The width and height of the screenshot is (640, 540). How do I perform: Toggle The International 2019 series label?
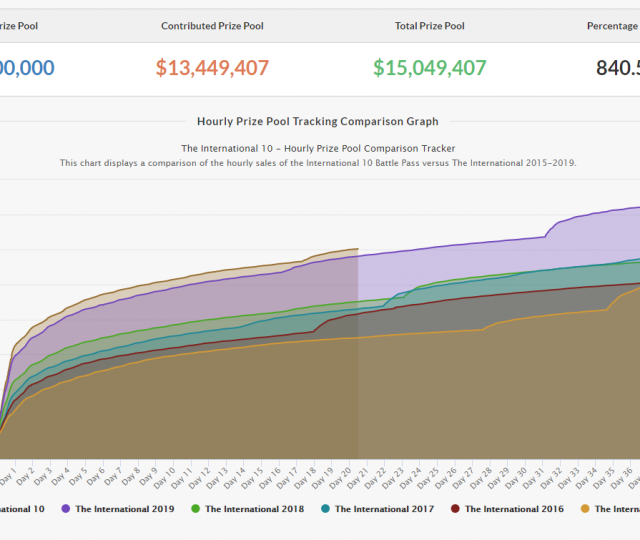pos(124,509)
